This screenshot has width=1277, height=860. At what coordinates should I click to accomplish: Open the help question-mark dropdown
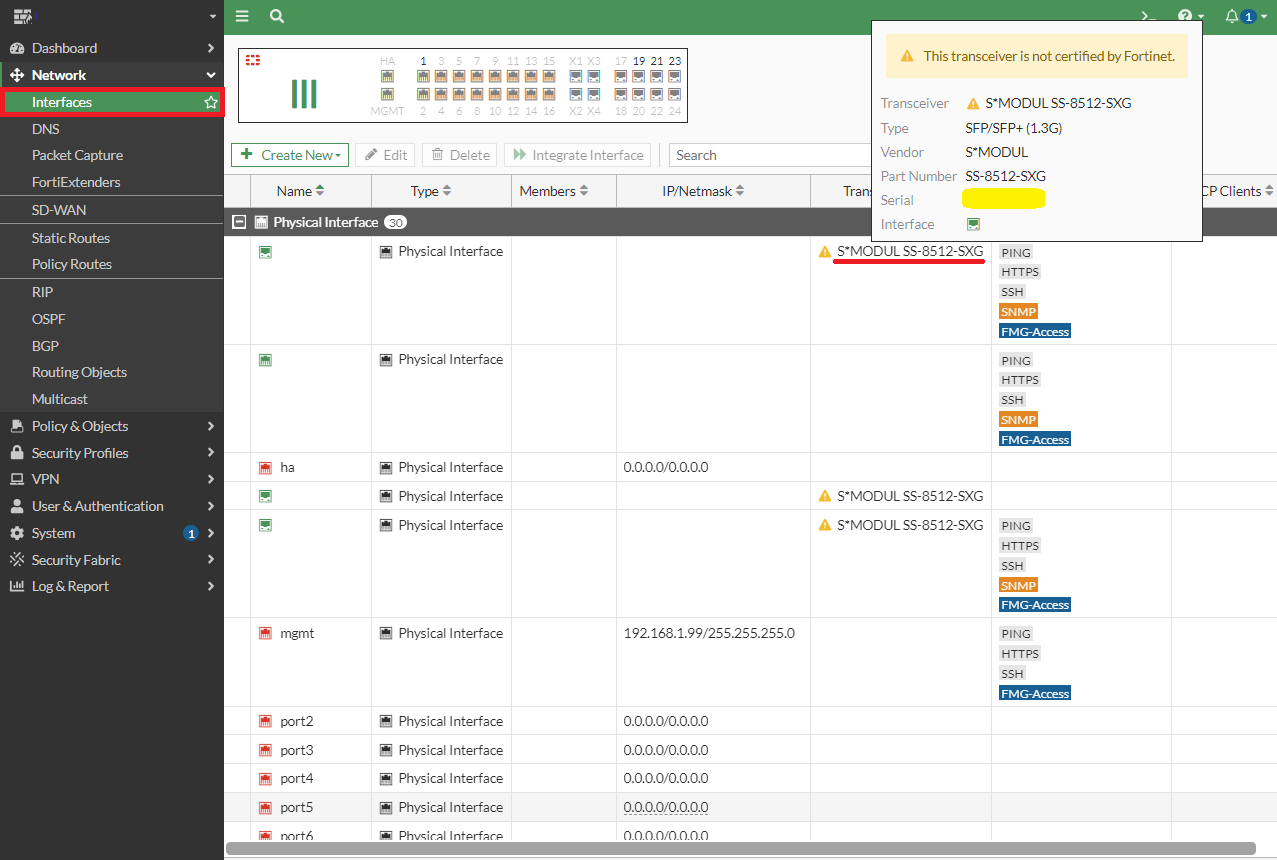tap(1190, 16)
